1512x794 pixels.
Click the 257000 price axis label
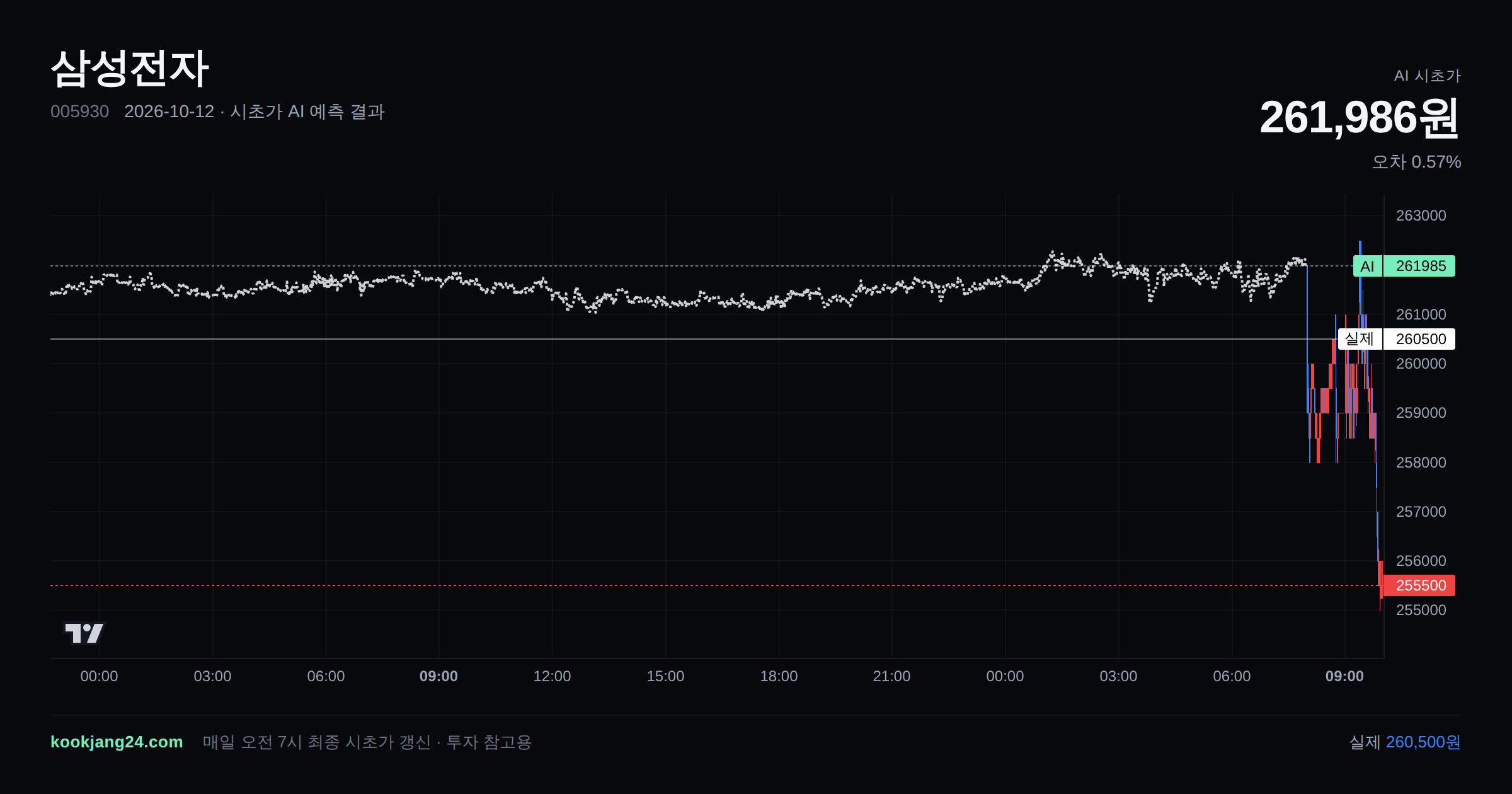coord(1421,512)
